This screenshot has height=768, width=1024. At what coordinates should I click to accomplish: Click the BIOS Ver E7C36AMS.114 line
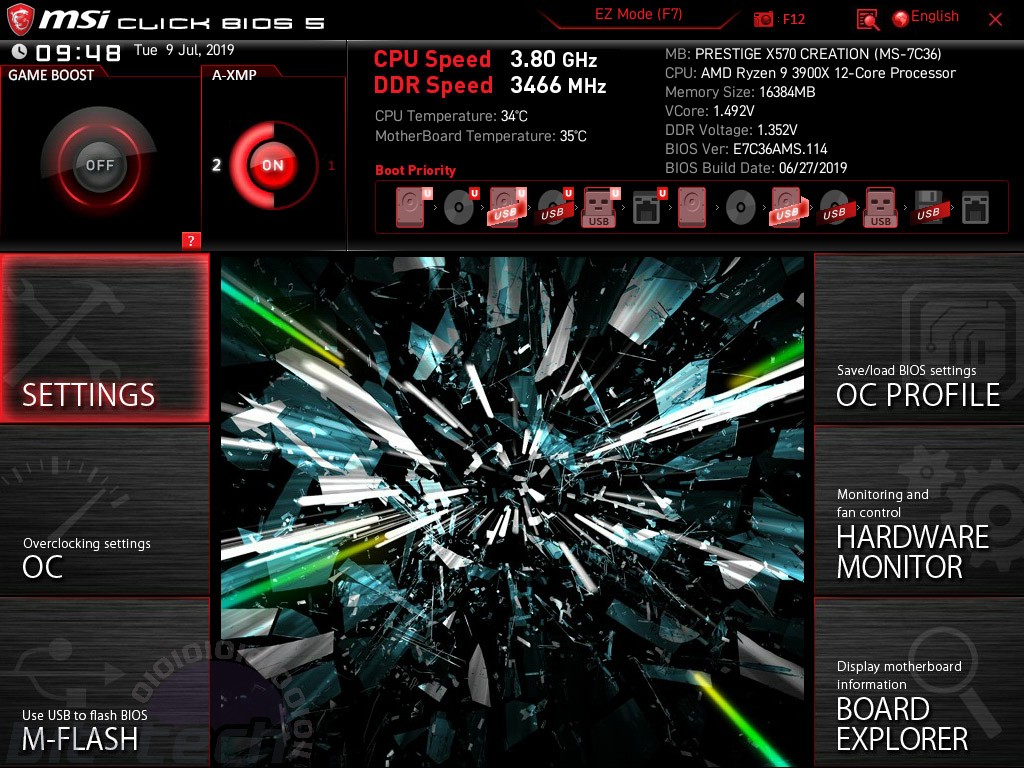pyautogui.click(x=746, y=149)
